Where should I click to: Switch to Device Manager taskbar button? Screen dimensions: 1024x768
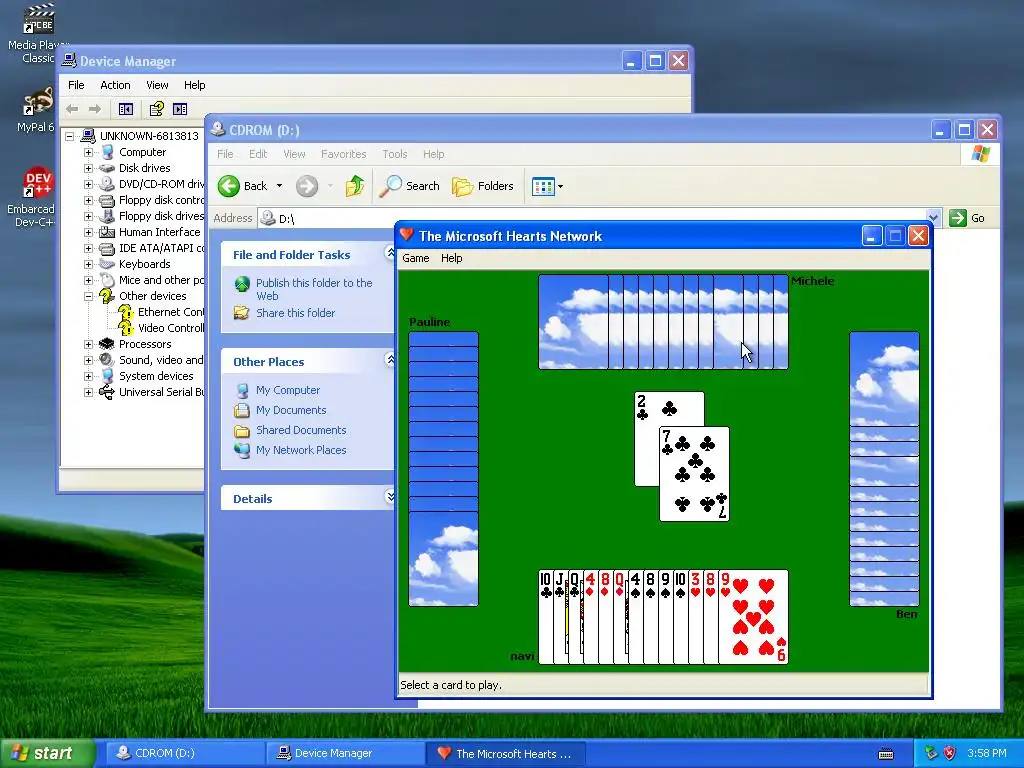(x=345, y=754)
